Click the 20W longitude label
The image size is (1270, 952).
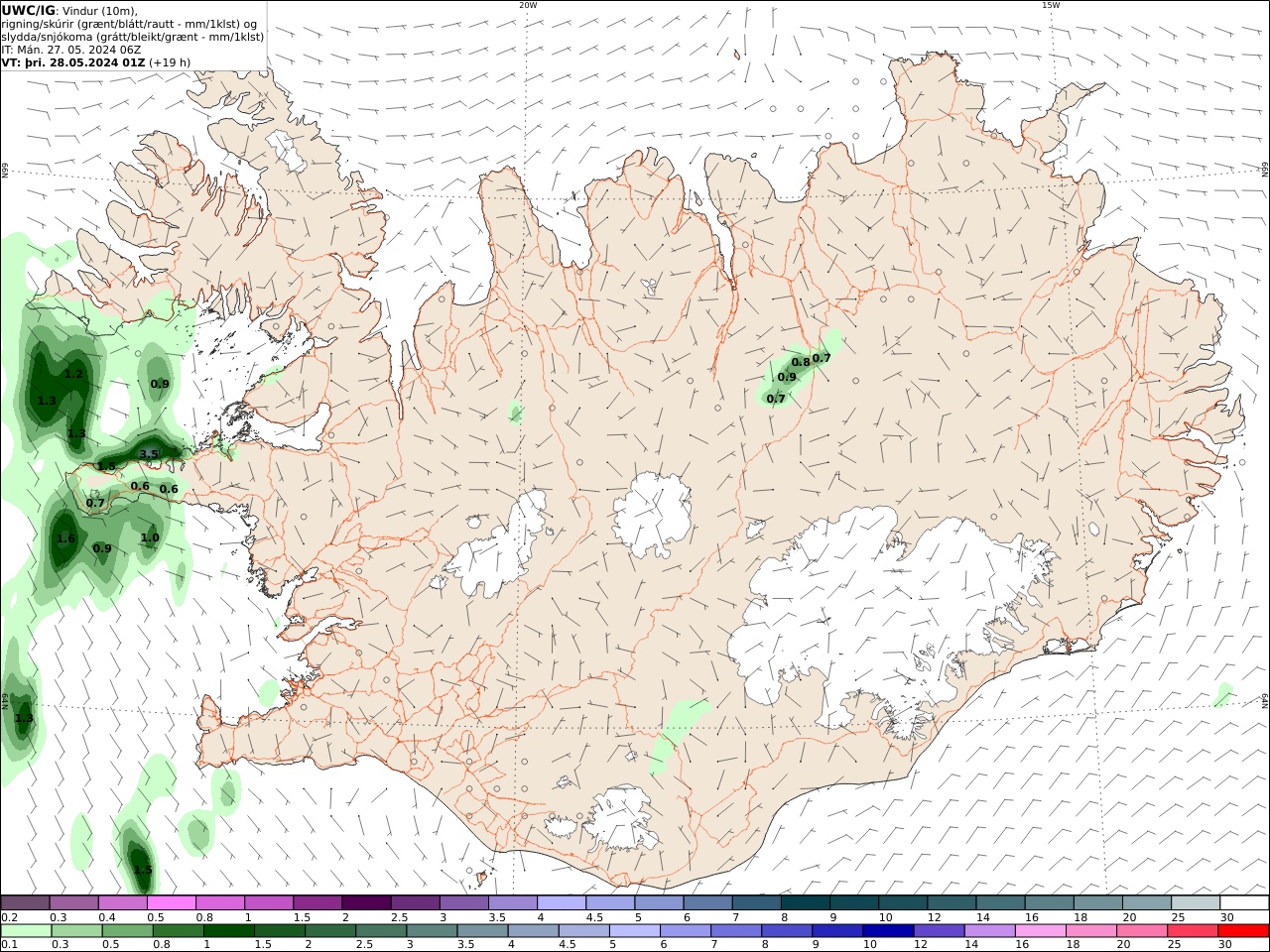[528, 5]
